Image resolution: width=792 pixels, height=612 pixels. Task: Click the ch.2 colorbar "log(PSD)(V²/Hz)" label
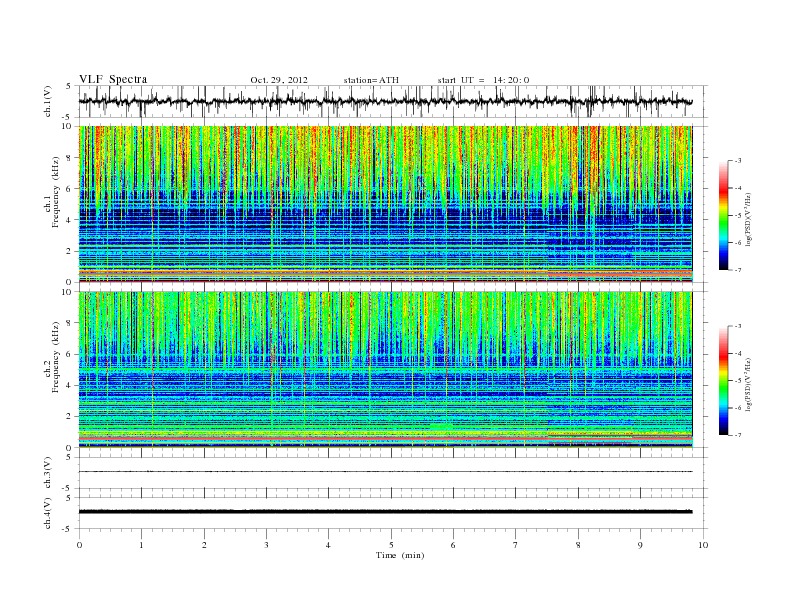pyautogui.click(x=749, y=384)
